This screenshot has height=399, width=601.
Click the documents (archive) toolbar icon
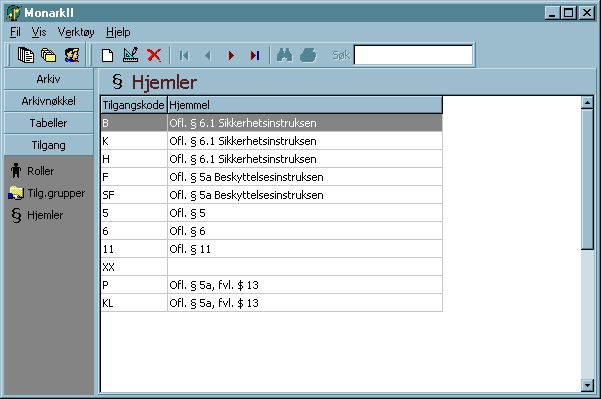click(26, 55)
